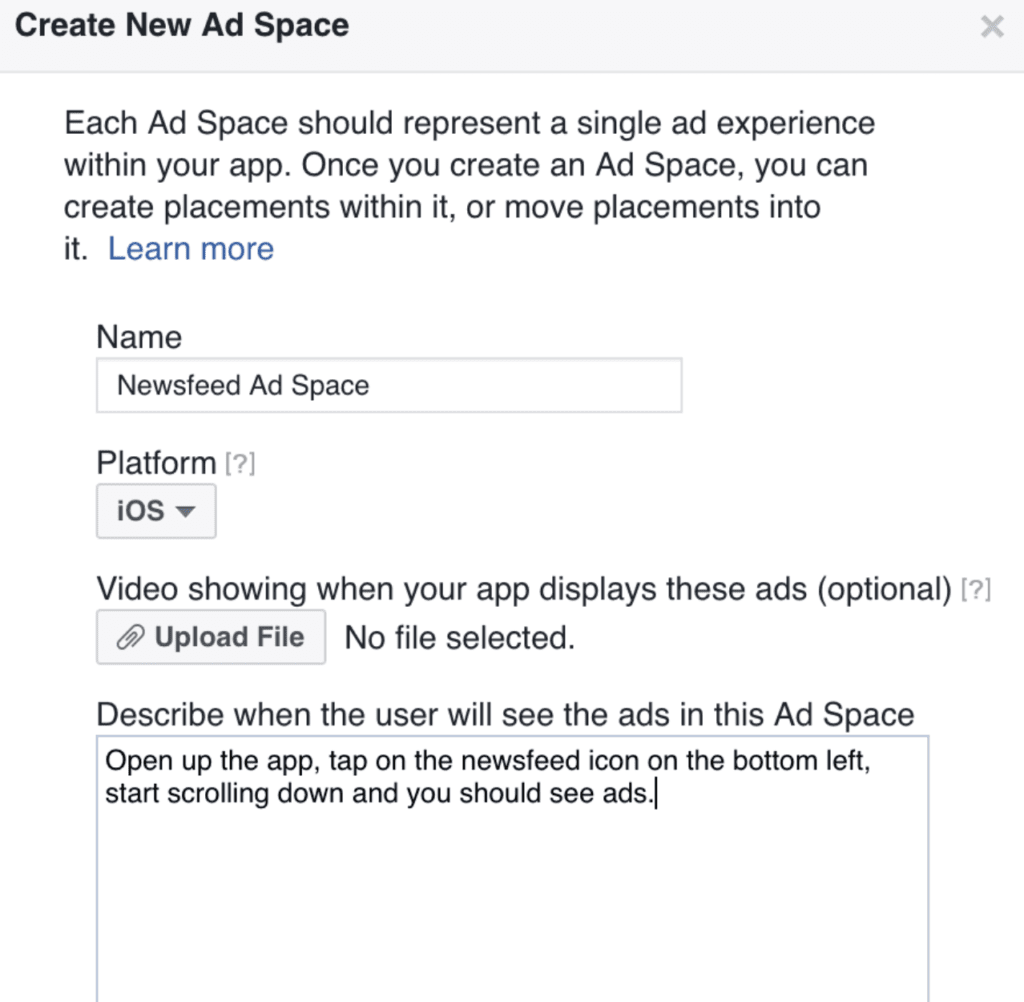Close the Create New Ad Space dialog

[x=991, y=27]
